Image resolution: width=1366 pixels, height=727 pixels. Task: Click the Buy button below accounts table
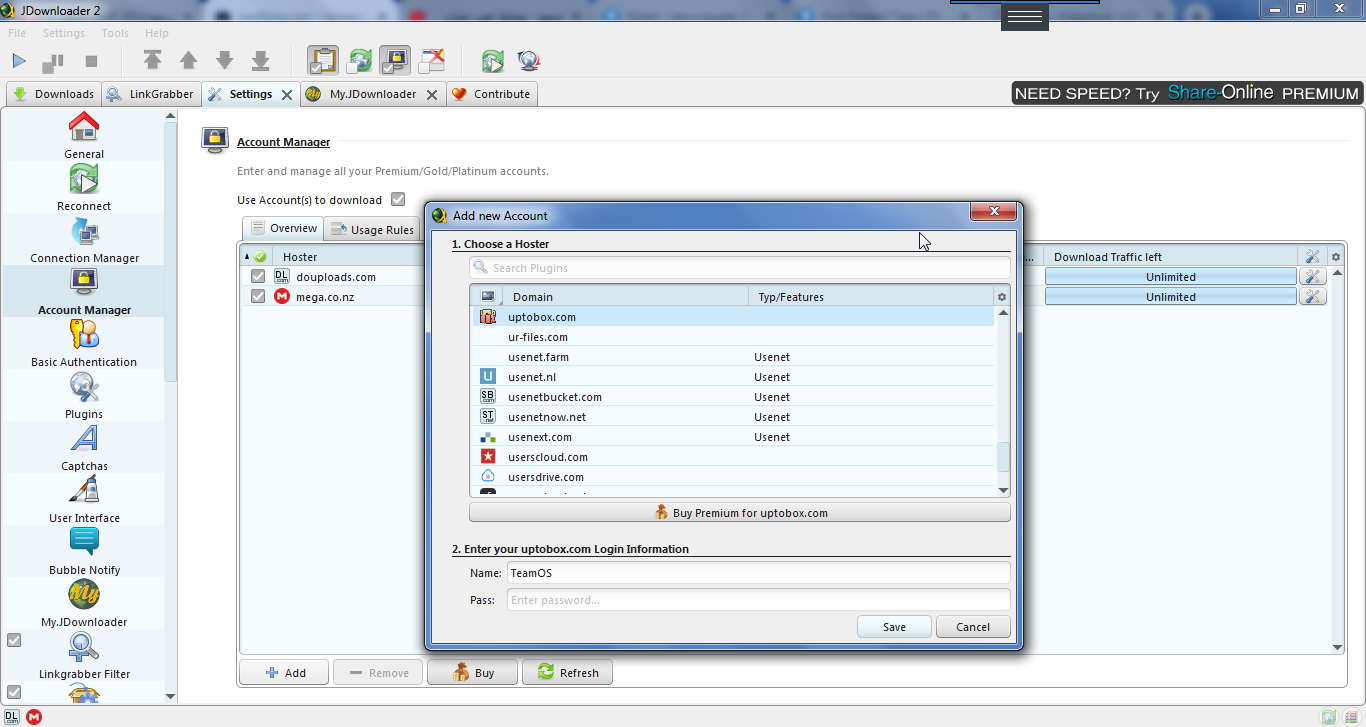tap(473, 673)
